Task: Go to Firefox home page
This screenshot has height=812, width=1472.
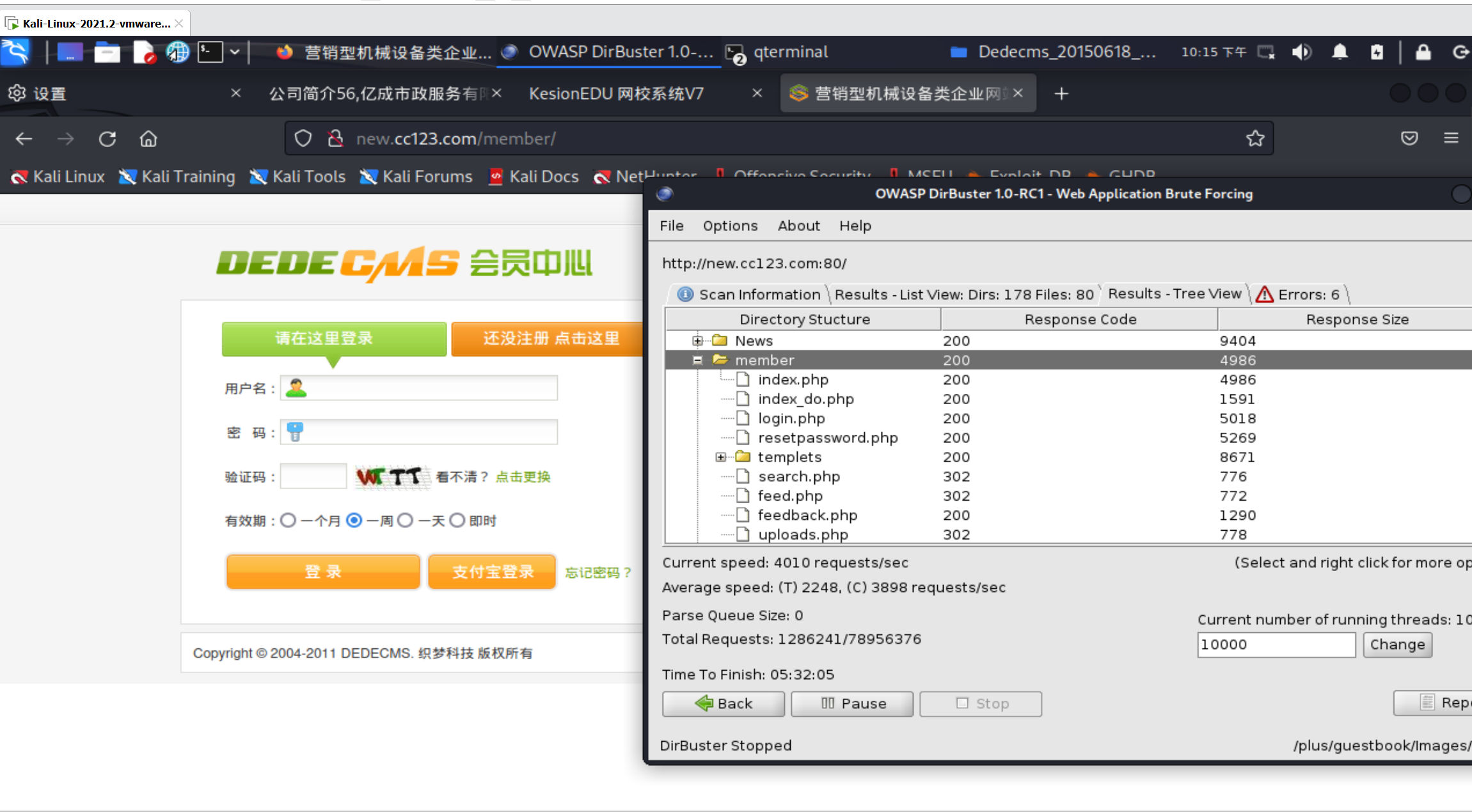Action: click(x=148, y=138)
